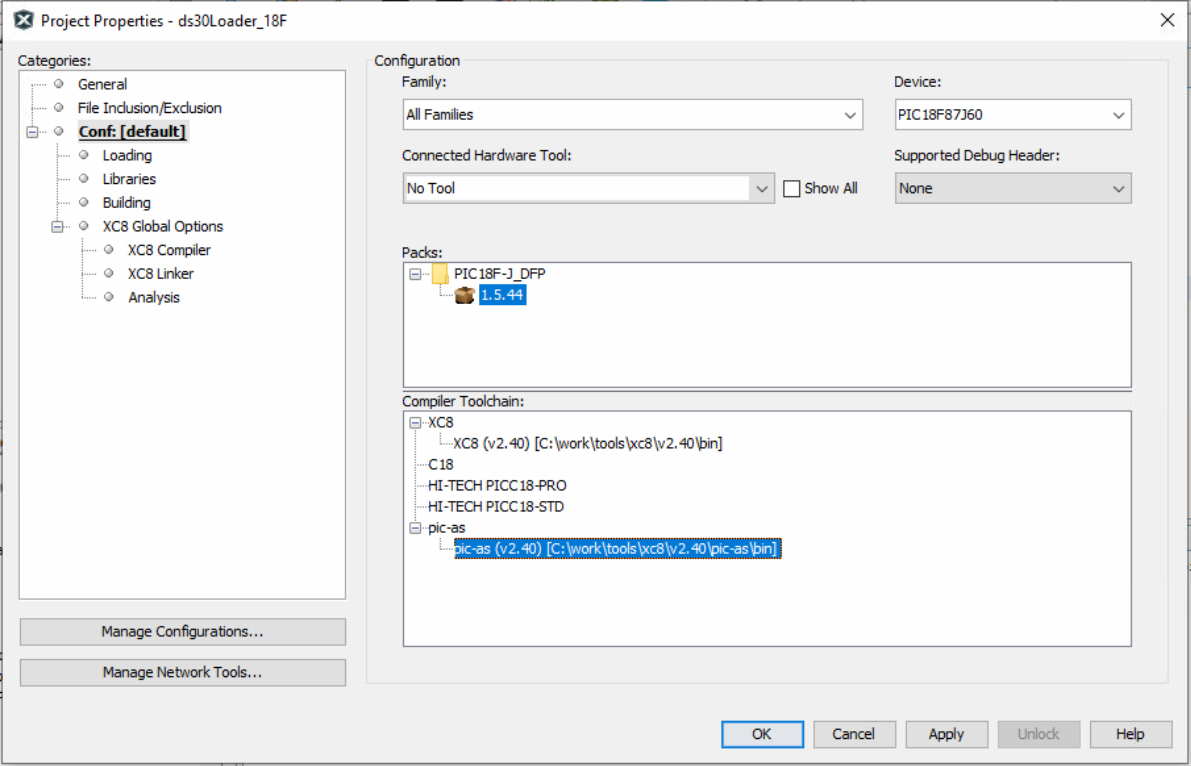
Task: Select the PIC18F-J_DFP pack name
Action: [x=499, y=274]
